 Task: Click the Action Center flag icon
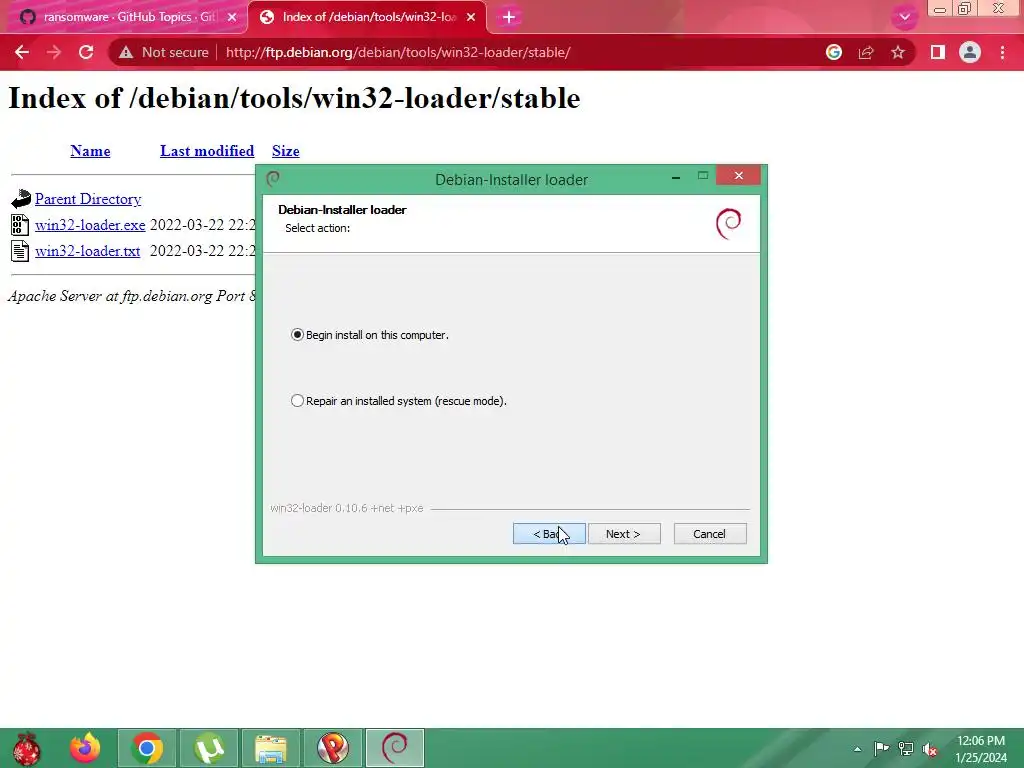tap(881, 748)
